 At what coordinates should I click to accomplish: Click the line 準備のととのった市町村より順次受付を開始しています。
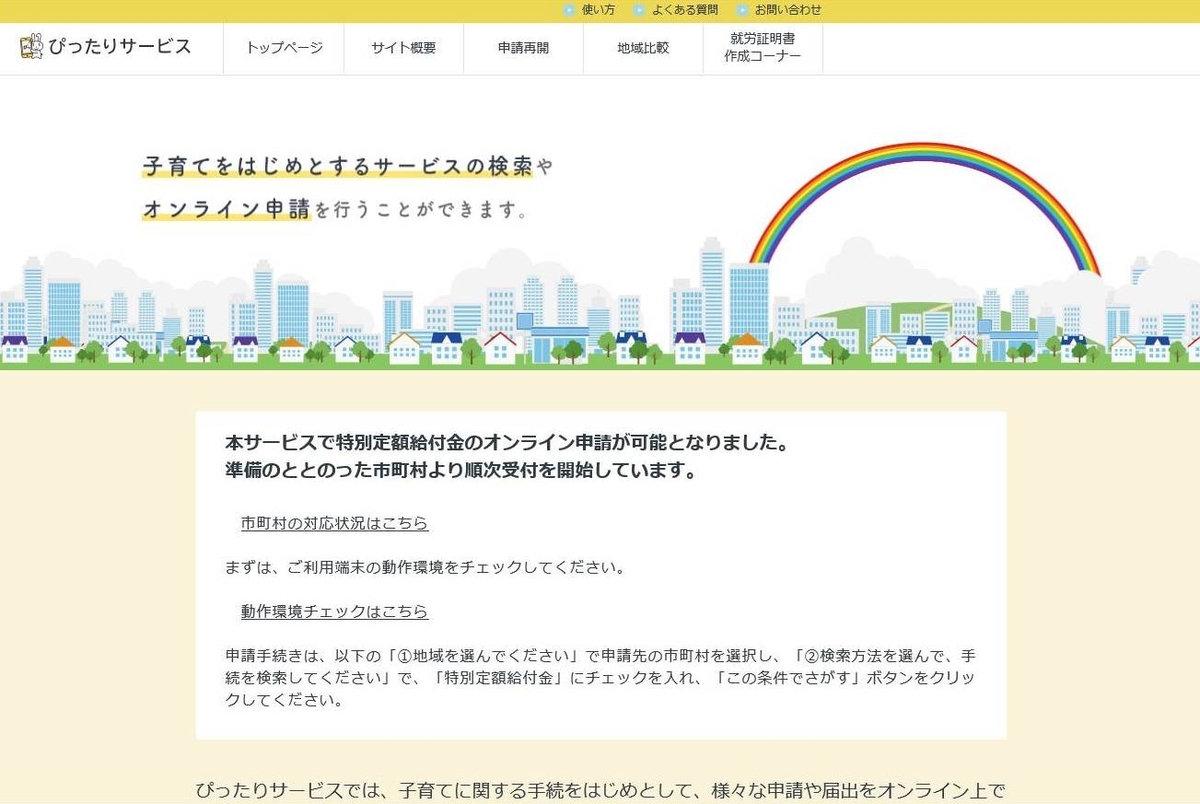tap(461, 470)
